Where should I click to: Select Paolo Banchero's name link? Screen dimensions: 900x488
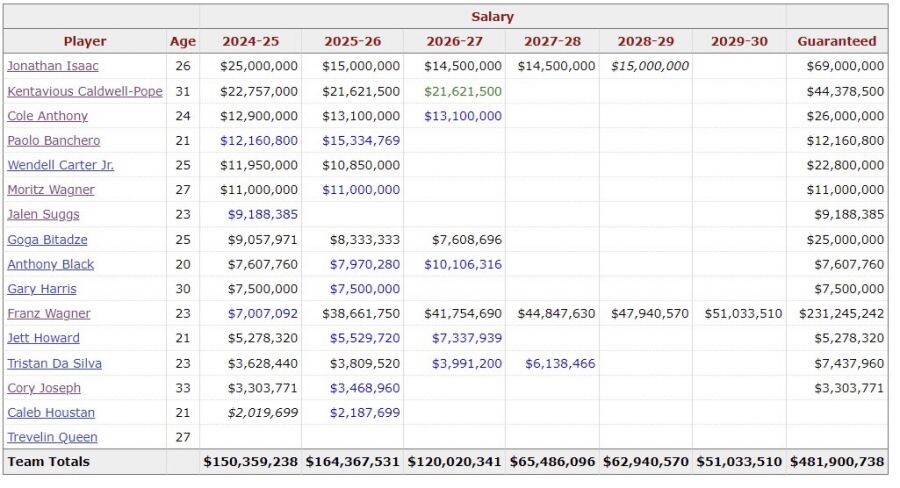[x=53, y=141]
